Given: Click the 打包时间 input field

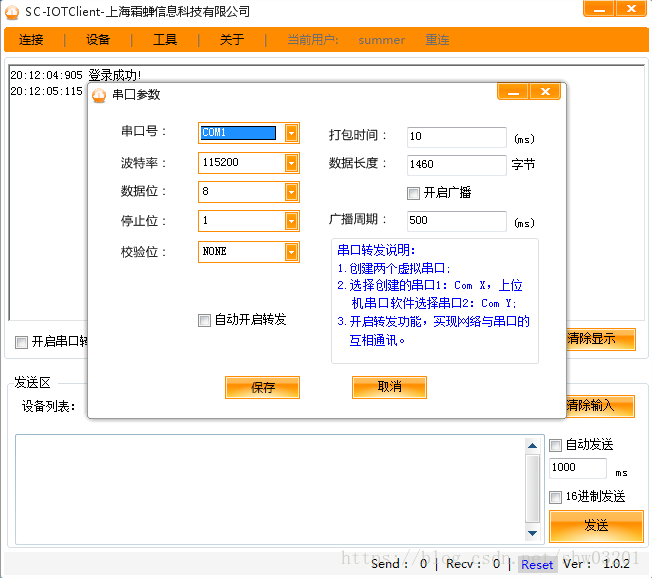Looking at the screenshot, I should [x=456, y=137].
